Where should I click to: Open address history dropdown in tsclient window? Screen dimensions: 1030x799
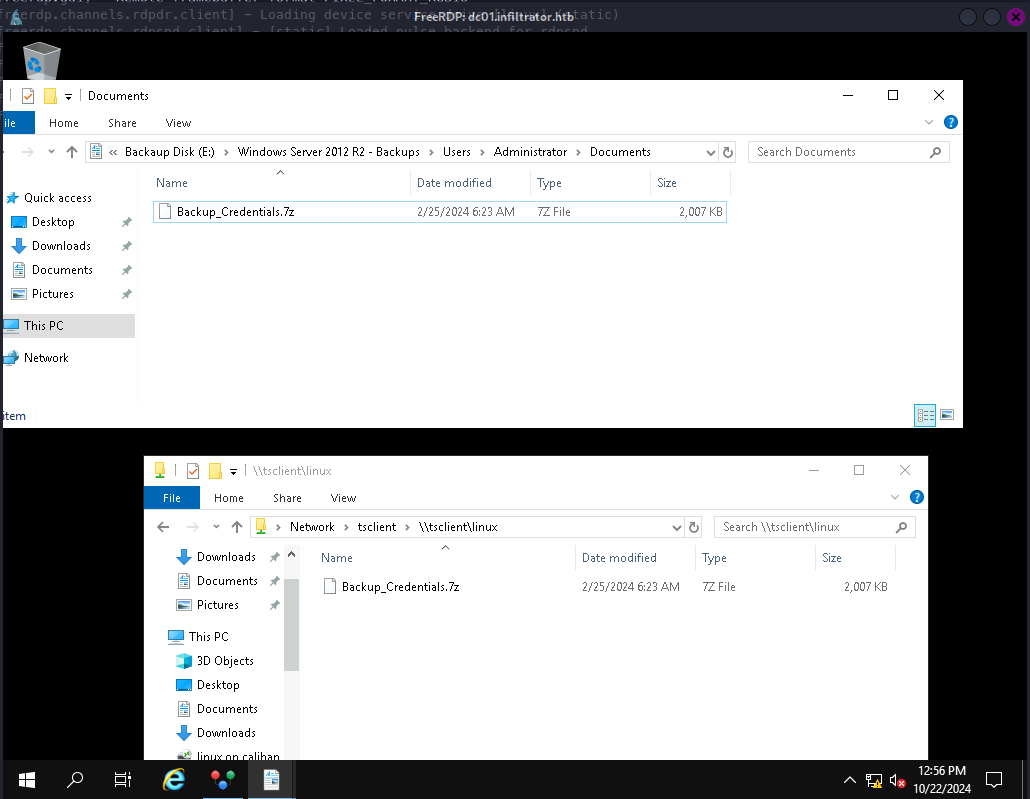coord(677,528)
